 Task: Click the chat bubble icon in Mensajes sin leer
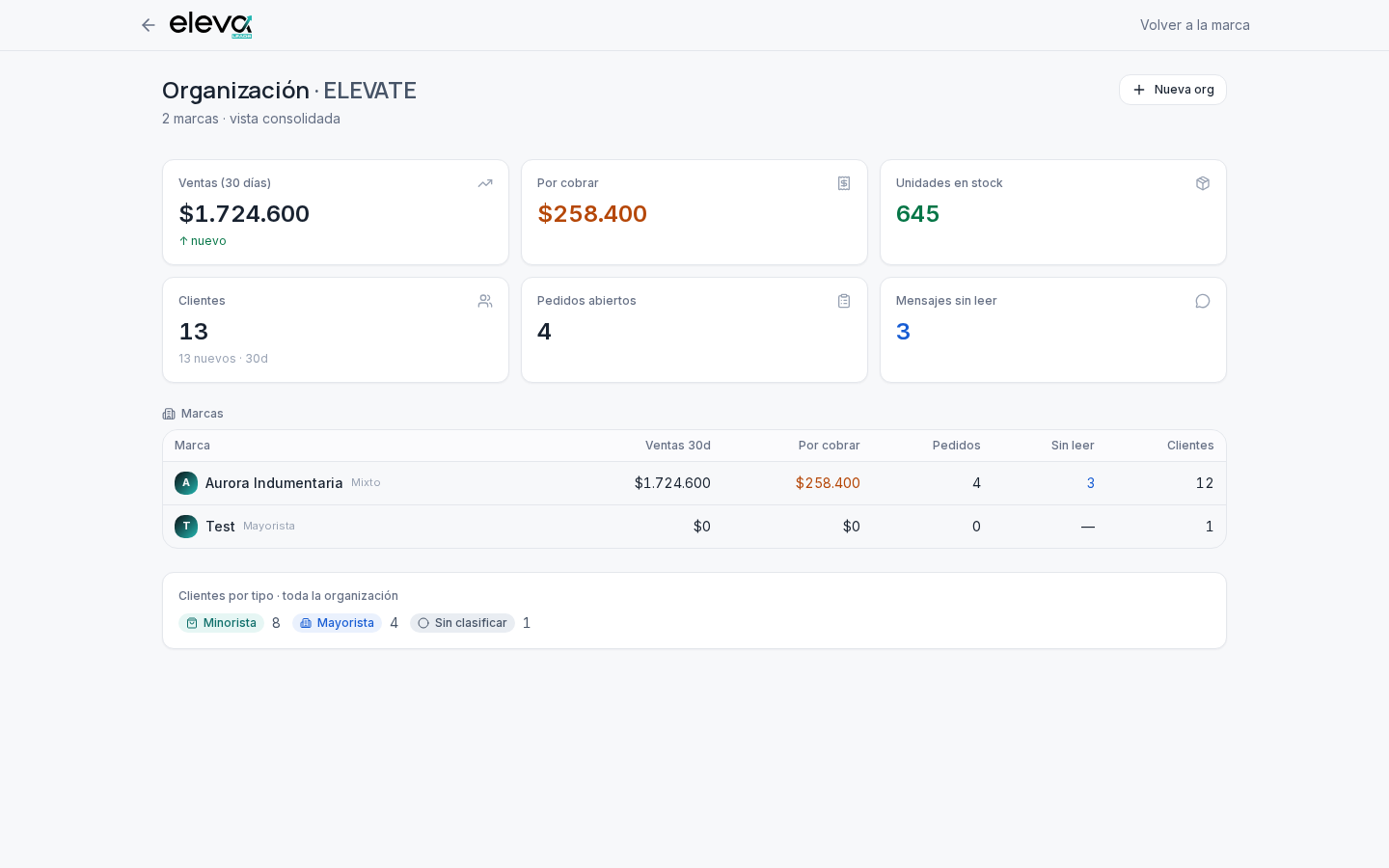(x=1203, y=301)
